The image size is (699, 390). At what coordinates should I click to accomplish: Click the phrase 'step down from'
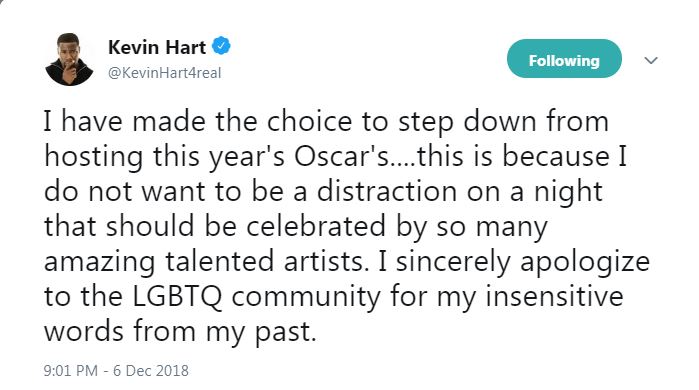503,123
